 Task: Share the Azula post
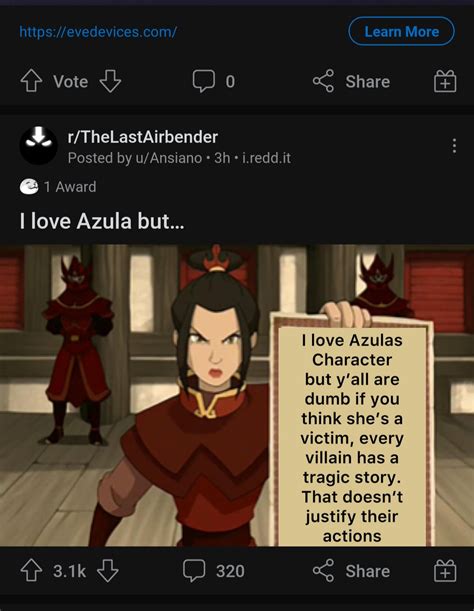click(351, 570)
